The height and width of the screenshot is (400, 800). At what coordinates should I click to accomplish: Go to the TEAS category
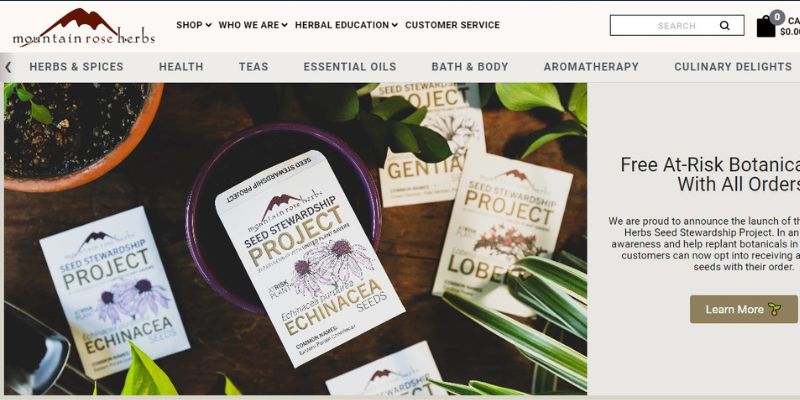tap(254, 67)
